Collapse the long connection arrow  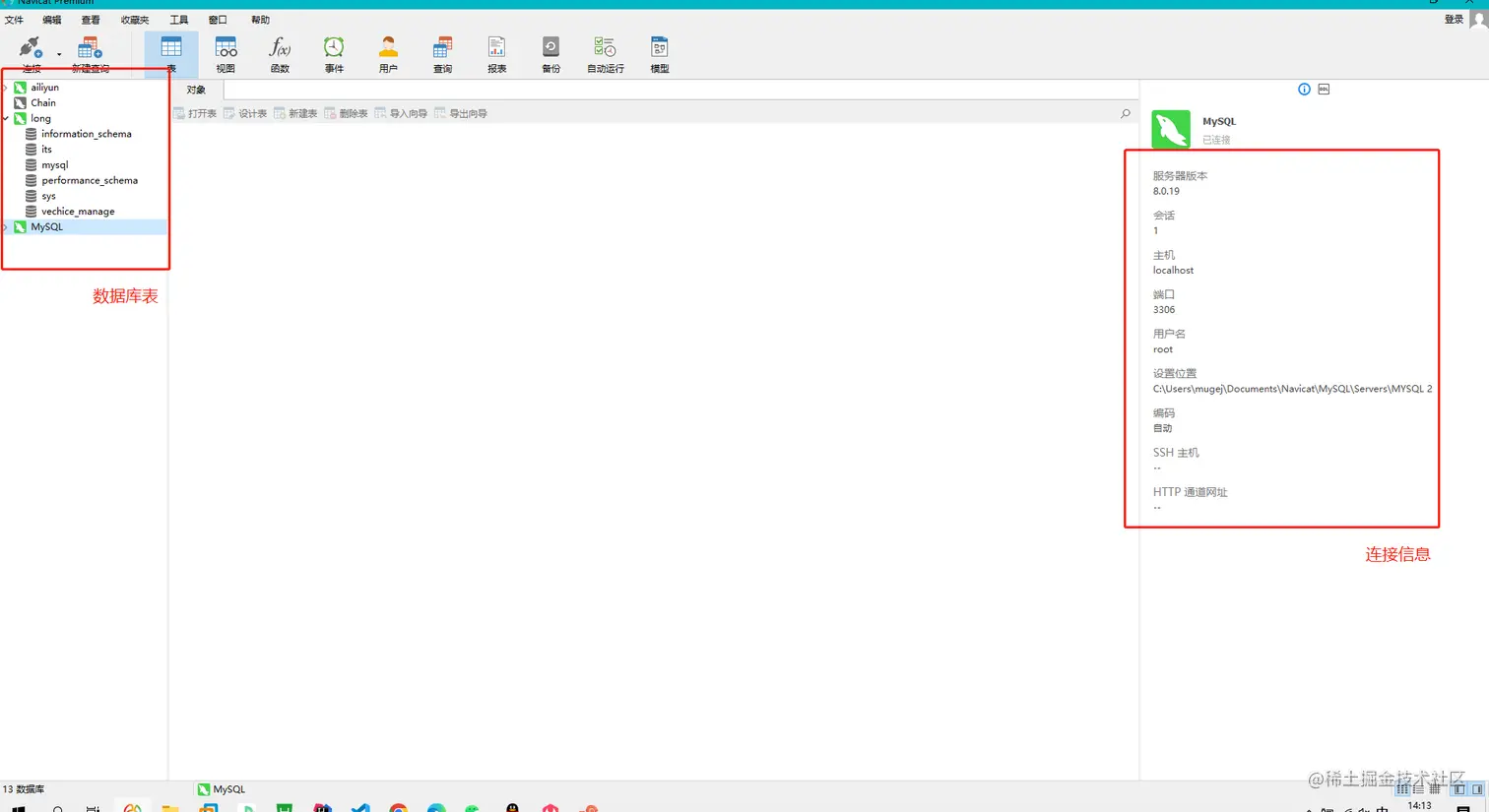tap(6, 118)
